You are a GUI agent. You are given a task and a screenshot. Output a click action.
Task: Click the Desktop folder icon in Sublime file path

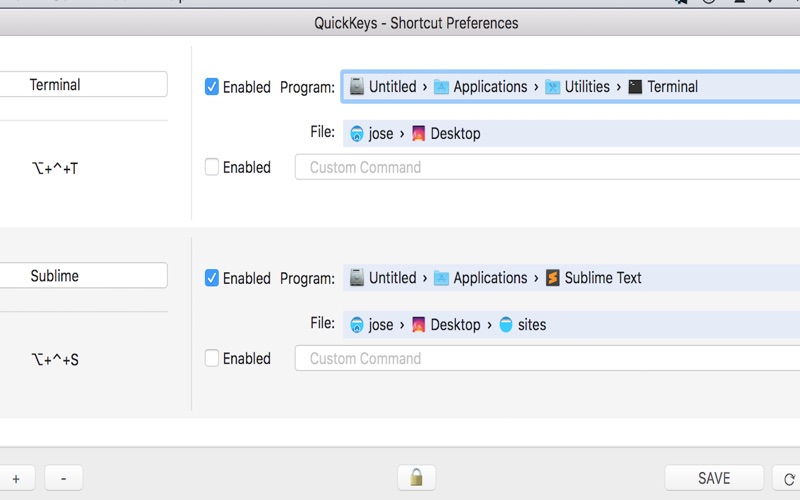click(418, 325)
